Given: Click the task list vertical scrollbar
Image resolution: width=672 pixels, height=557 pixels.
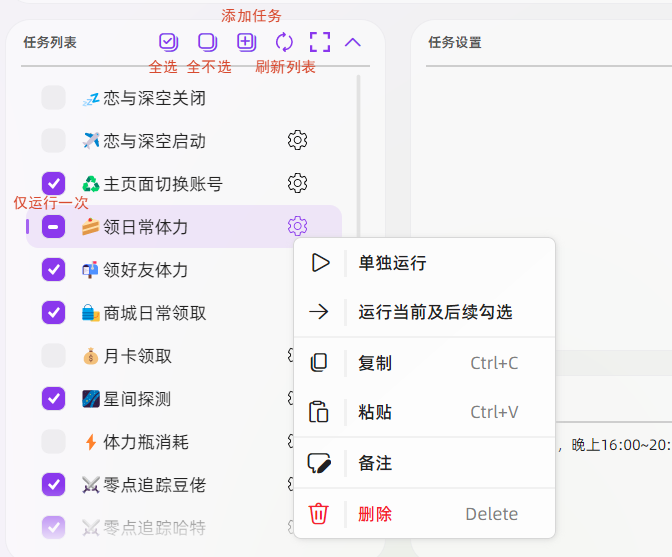Looking at the screenshot, I should point(358,156).
